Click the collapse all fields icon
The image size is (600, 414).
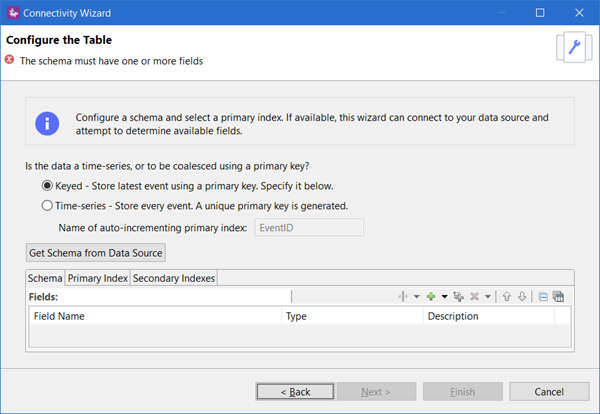(543, 297)
